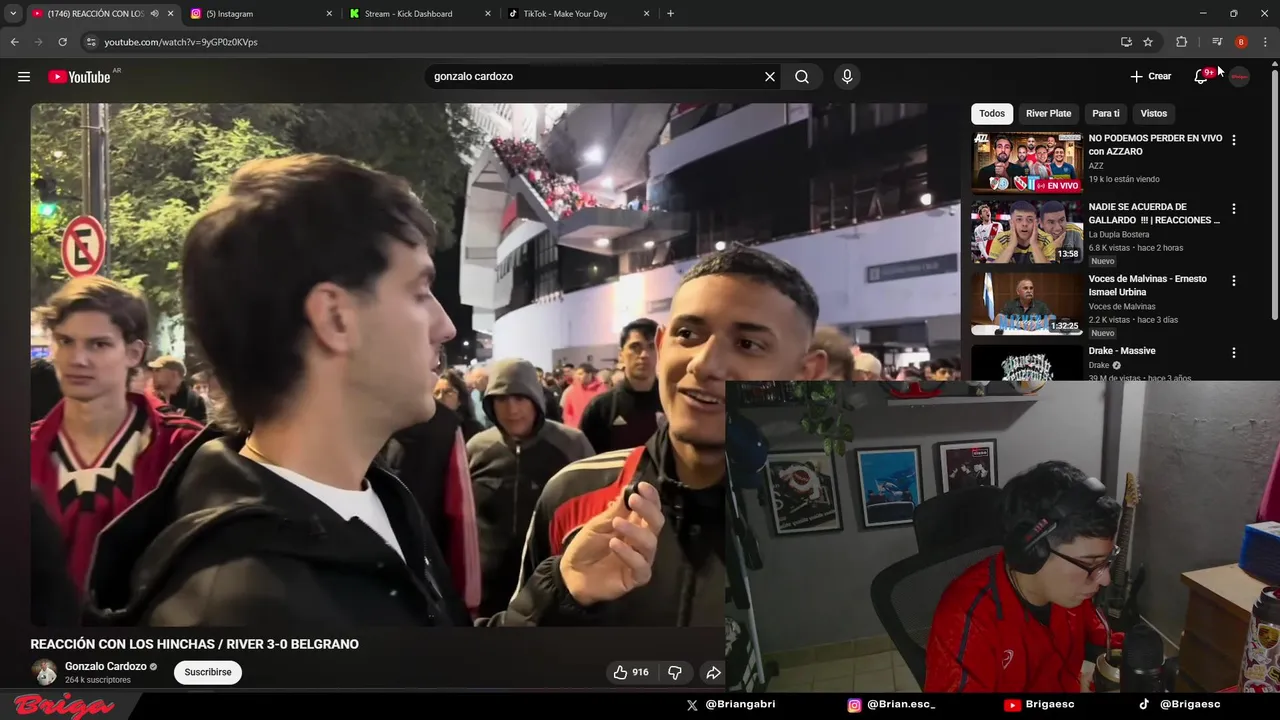The image size is (1280, 720).
Task: Dislike the video with thumbs down
Action: (x=675, y=673)
